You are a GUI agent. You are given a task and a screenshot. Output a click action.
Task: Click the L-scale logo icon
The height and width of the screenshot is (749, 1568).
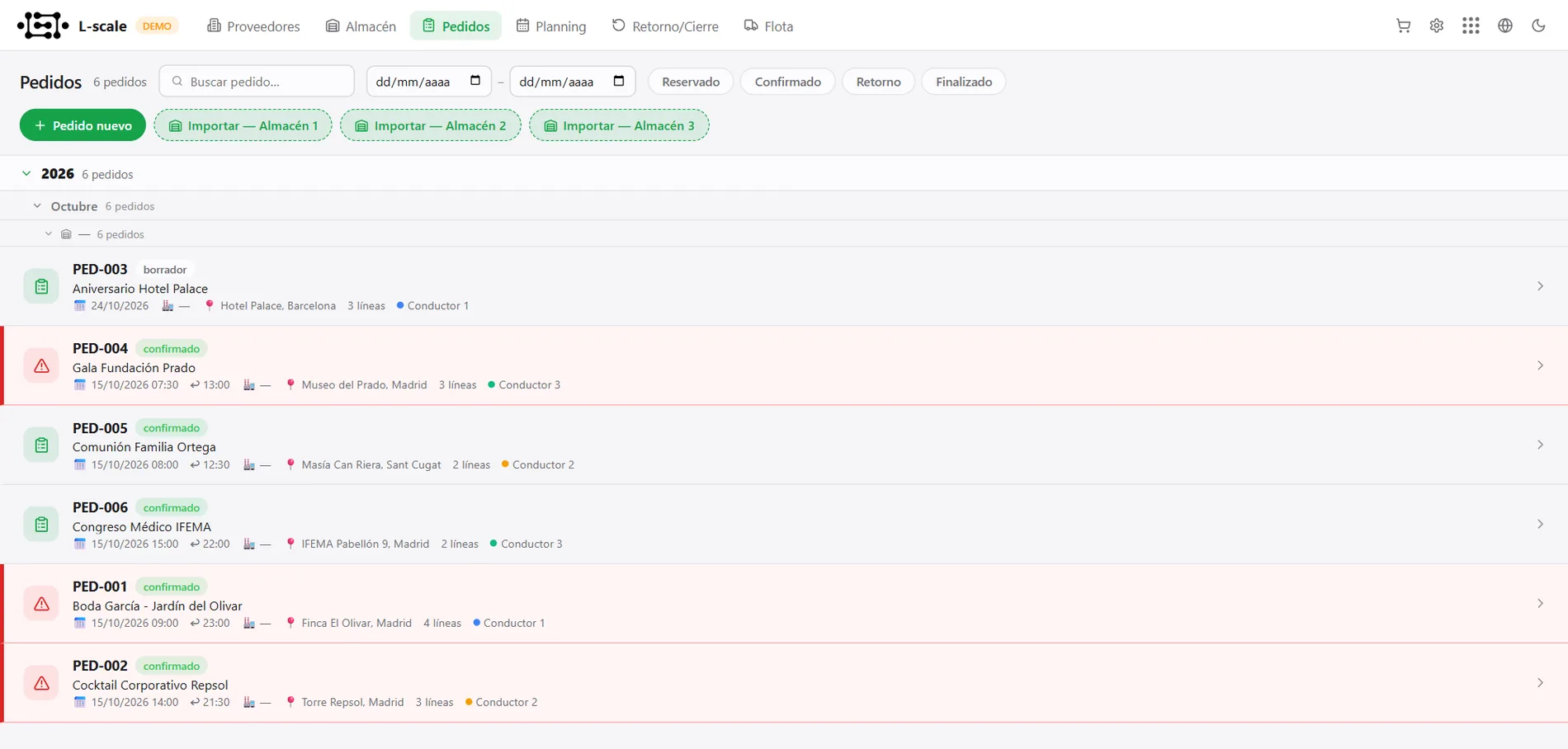click(x=43, y=26)
